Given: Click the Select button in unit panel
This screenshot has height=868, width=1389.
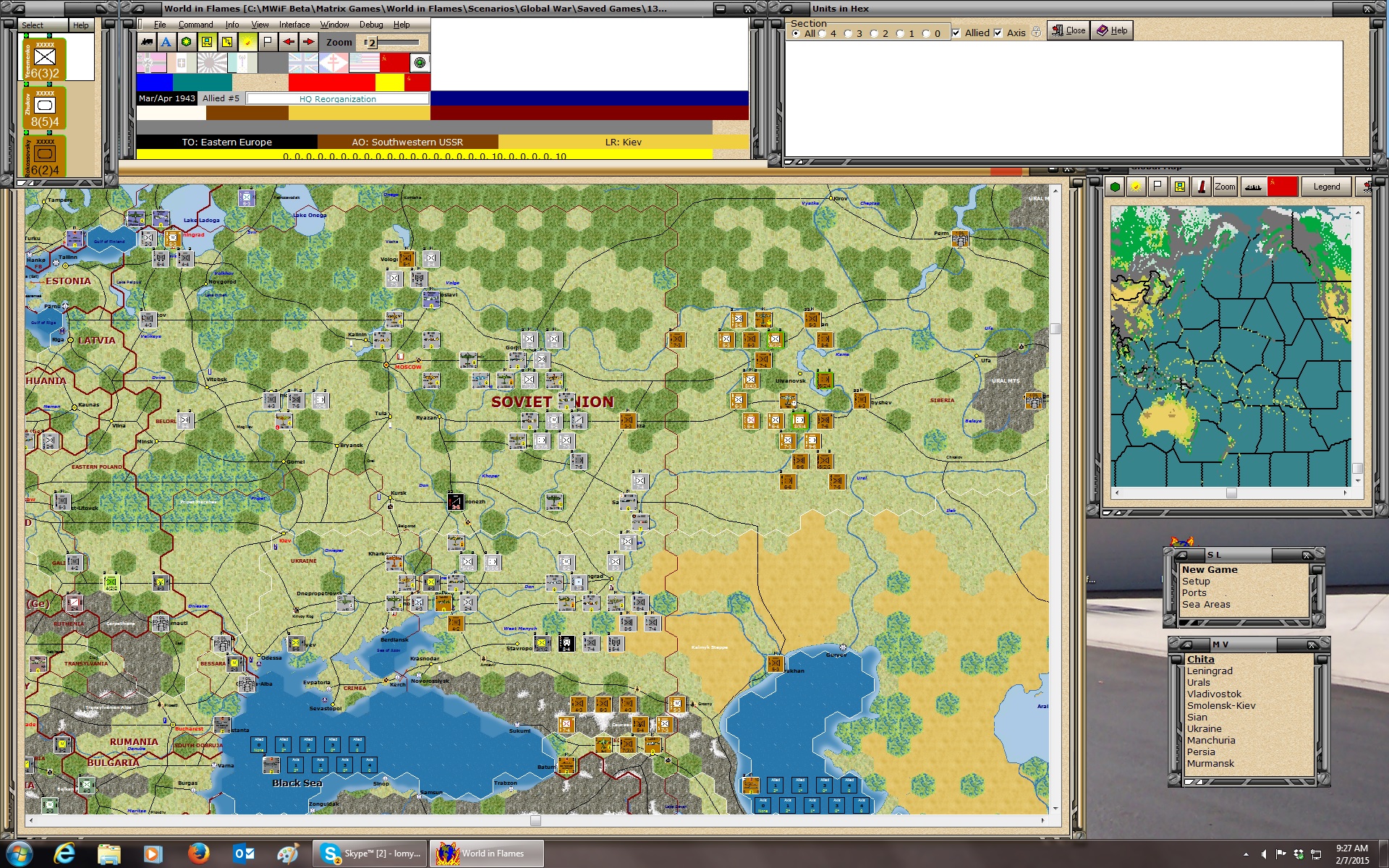Looking at the screenshot, I should point(43,25).
